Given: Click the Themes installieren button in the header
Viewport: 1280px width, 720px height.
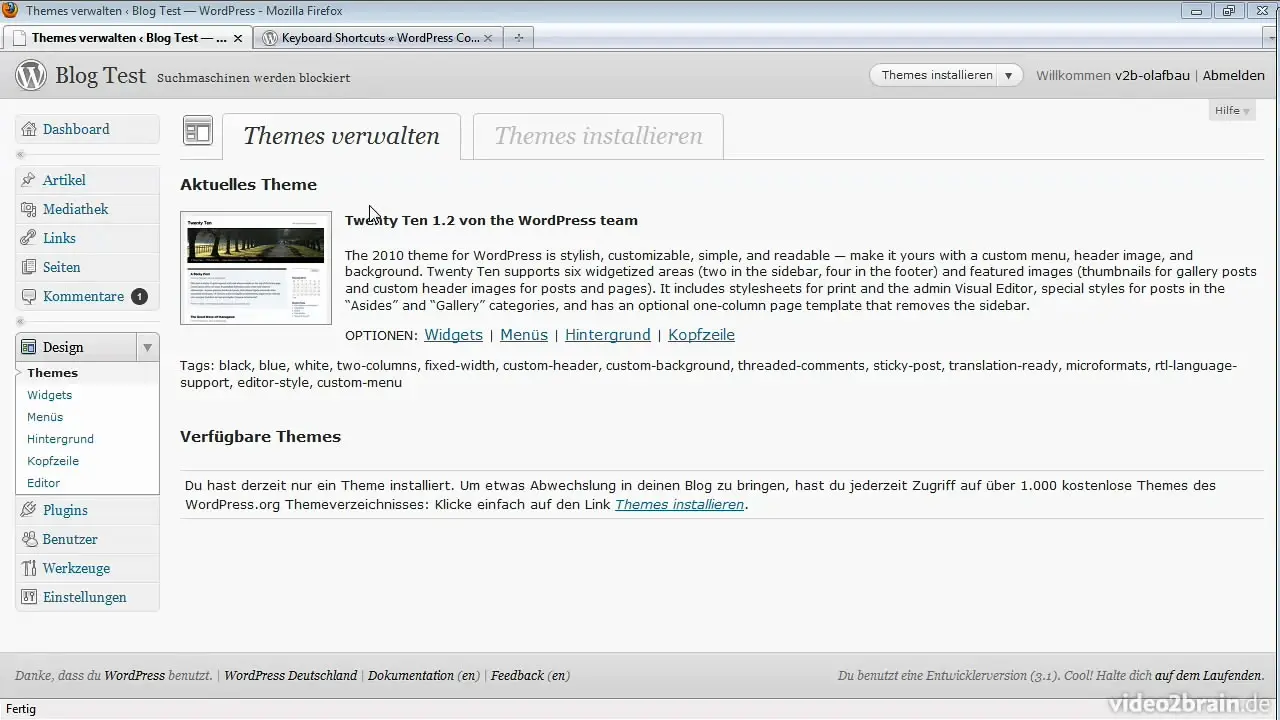Looking at the screenshot, I should coord(937,75).
